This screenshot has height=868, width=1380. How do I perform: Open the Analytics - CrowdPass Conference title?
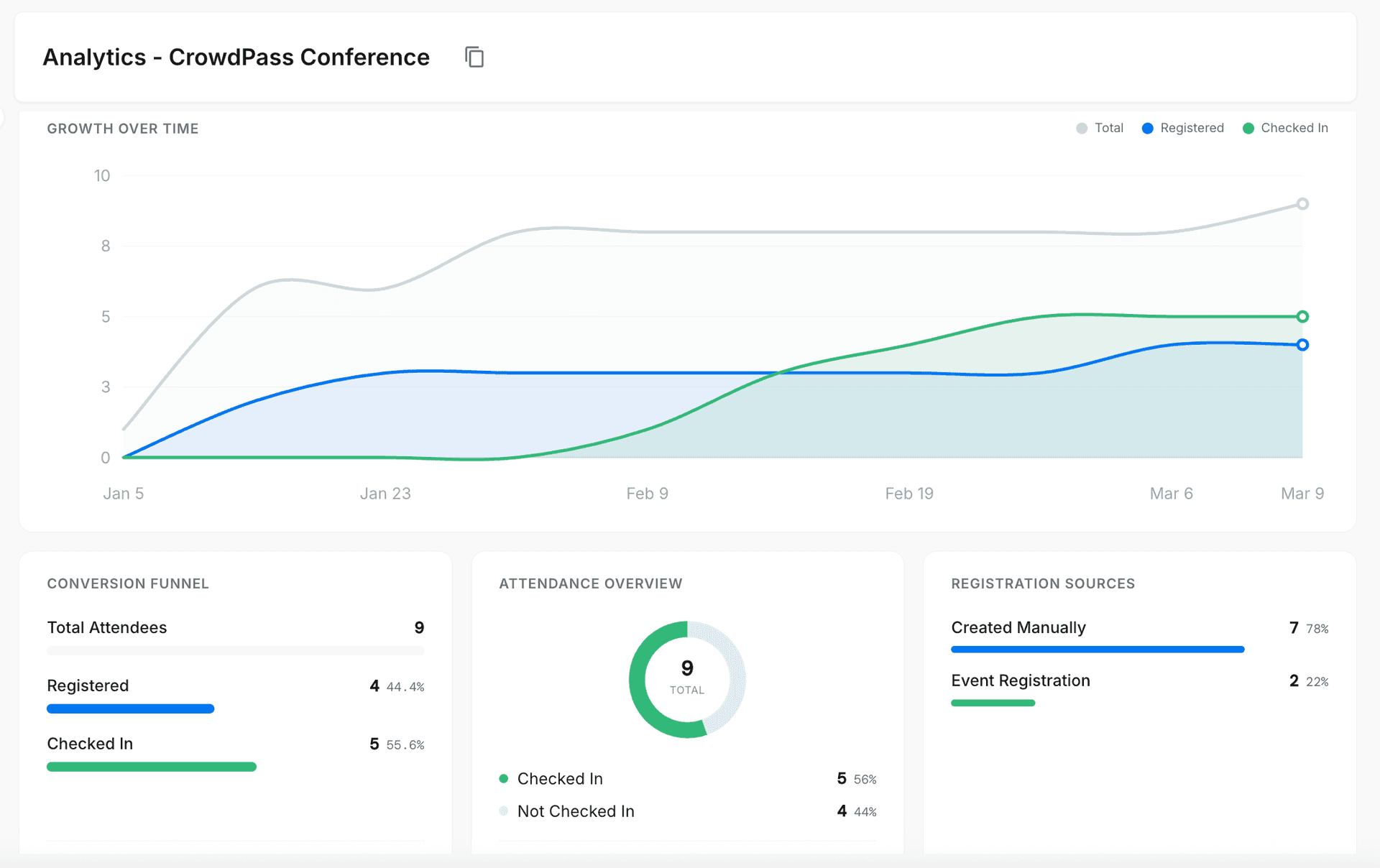pyautogui.click(x=236, y=57)
